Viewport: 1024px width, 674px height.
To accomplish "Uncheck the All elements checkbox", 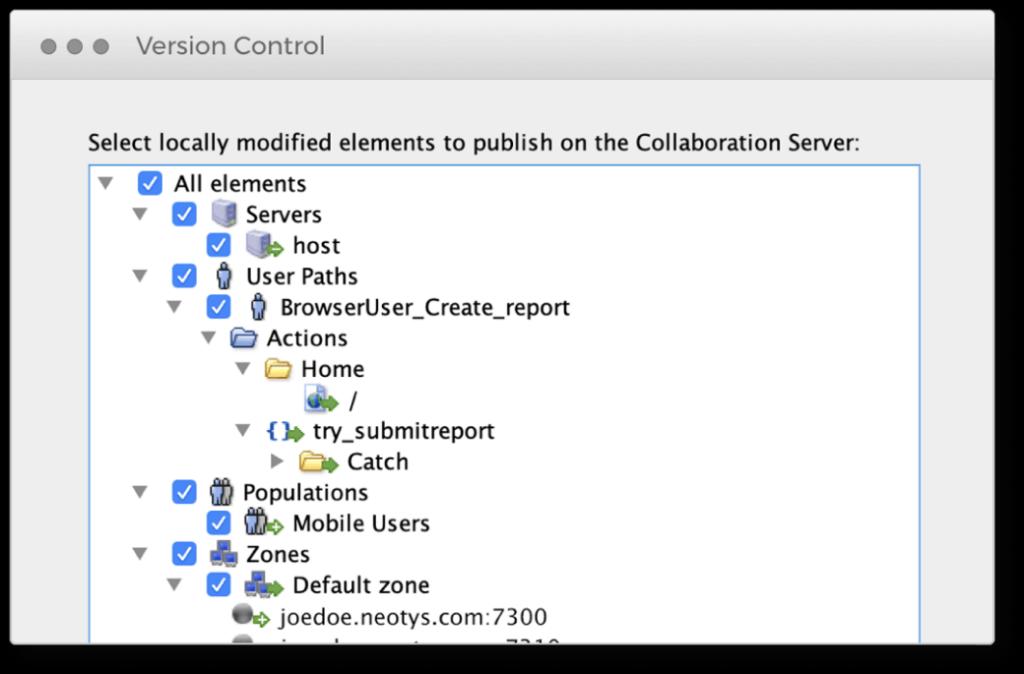I will (150, 183).
